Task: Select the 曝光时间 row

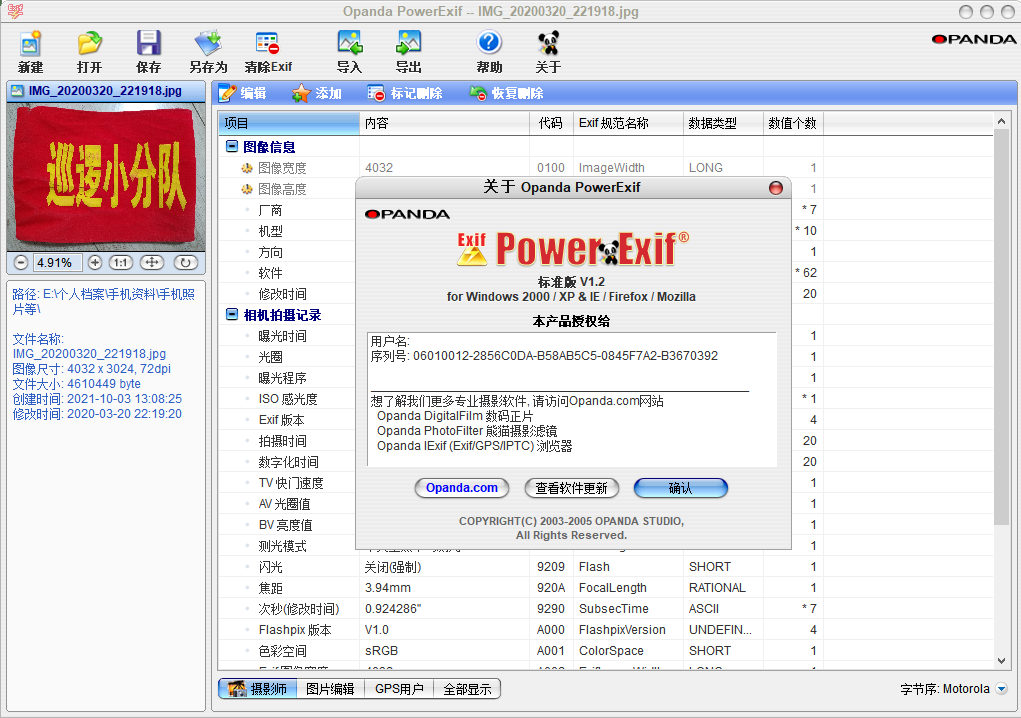Action: pyautogui.click(x=282, y=336)
